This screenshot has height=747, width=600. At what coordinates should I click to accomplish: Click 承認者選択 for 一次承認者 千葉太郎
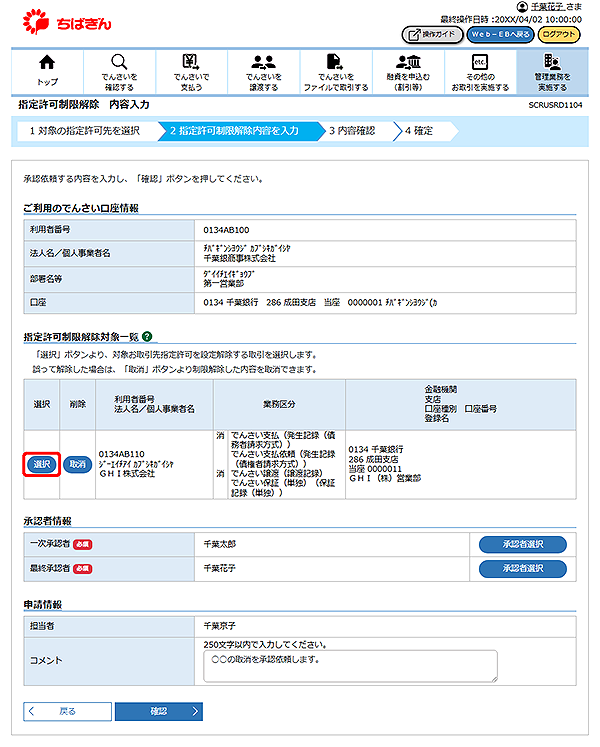523,545
